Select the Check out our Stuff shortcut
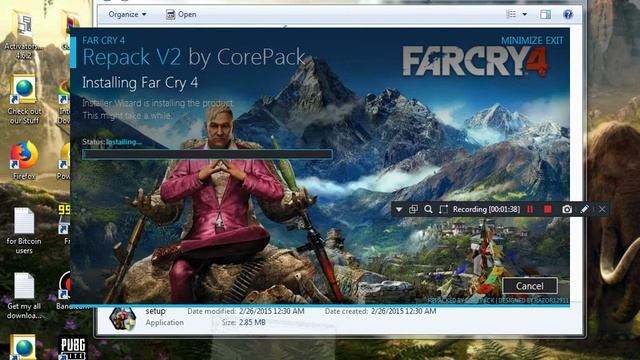640x360 pixels. click(24, 100)
